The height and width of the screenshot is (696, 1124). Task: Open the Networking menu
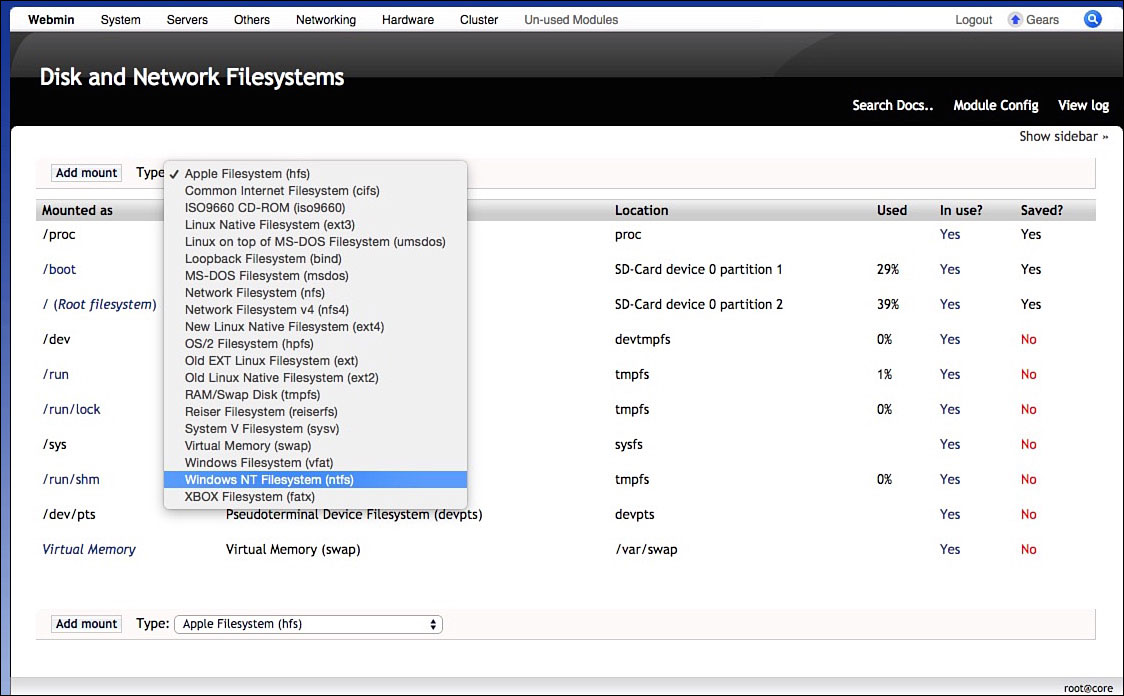[325, 19]
